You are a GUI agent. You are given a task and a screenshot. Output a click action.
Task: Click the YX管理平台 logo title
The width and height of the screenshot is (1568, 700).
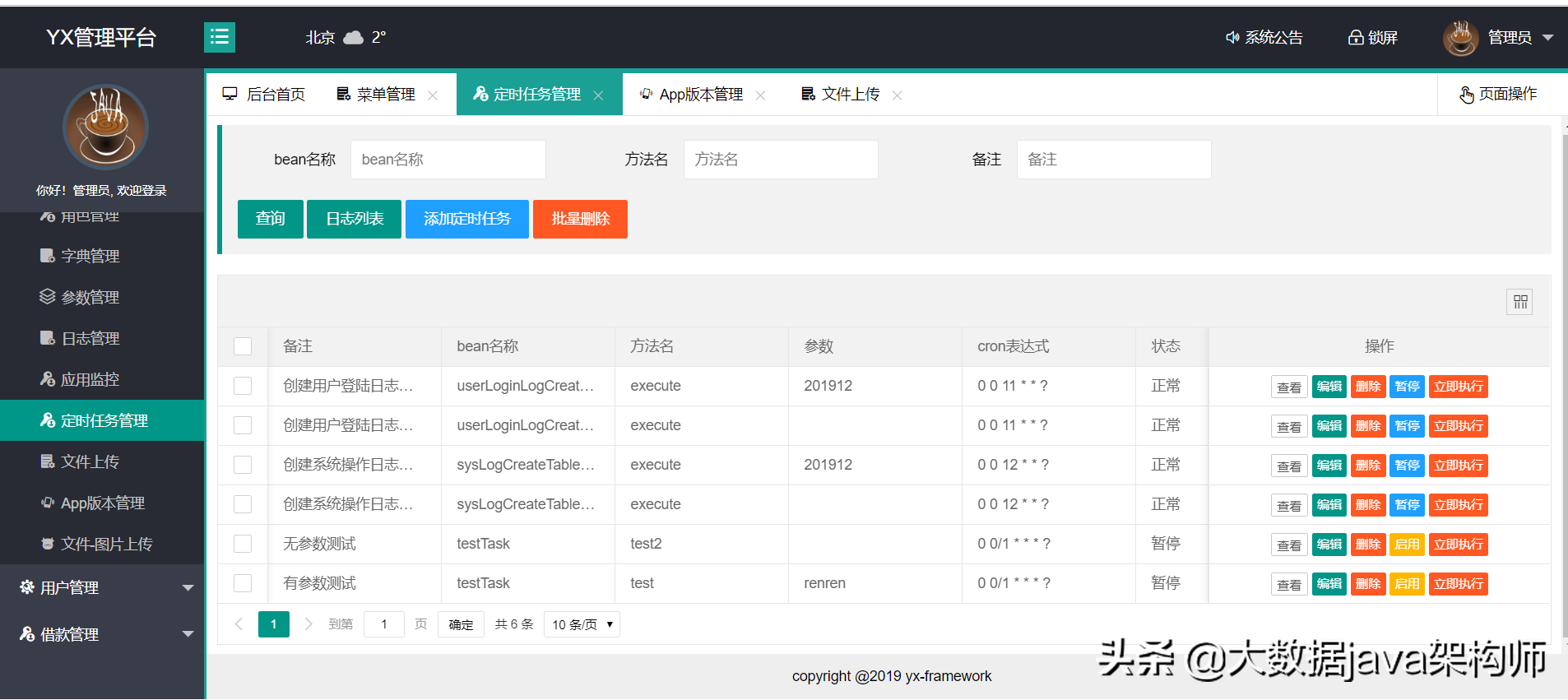[101, 38]
